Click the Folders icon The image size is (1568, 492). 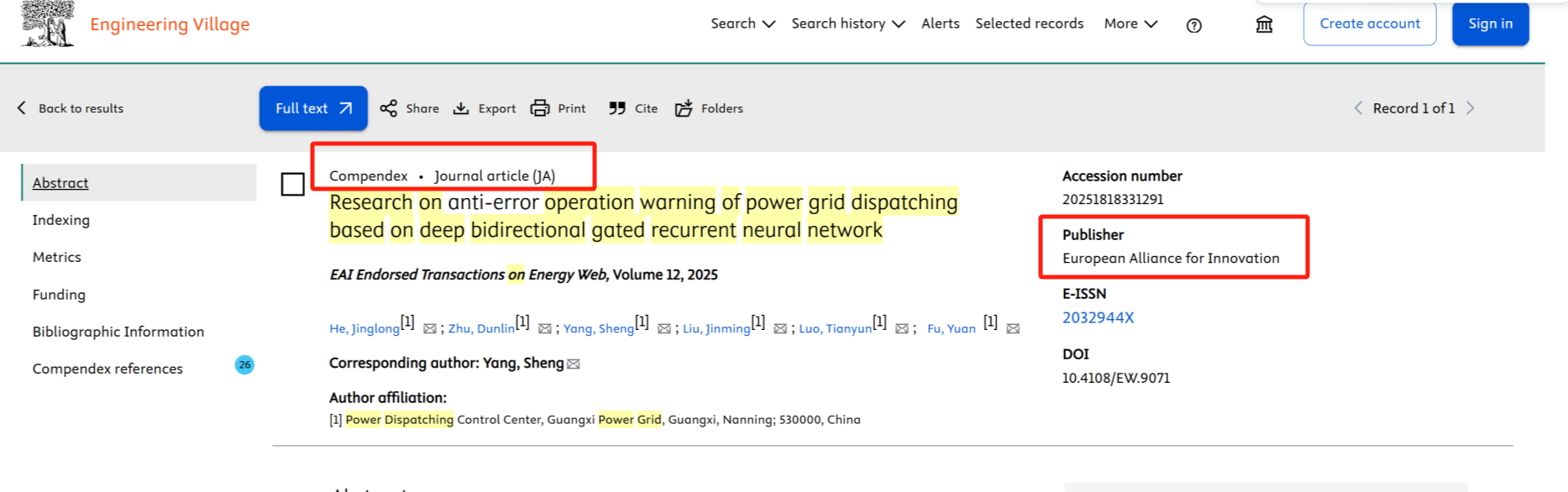(684, 108)
